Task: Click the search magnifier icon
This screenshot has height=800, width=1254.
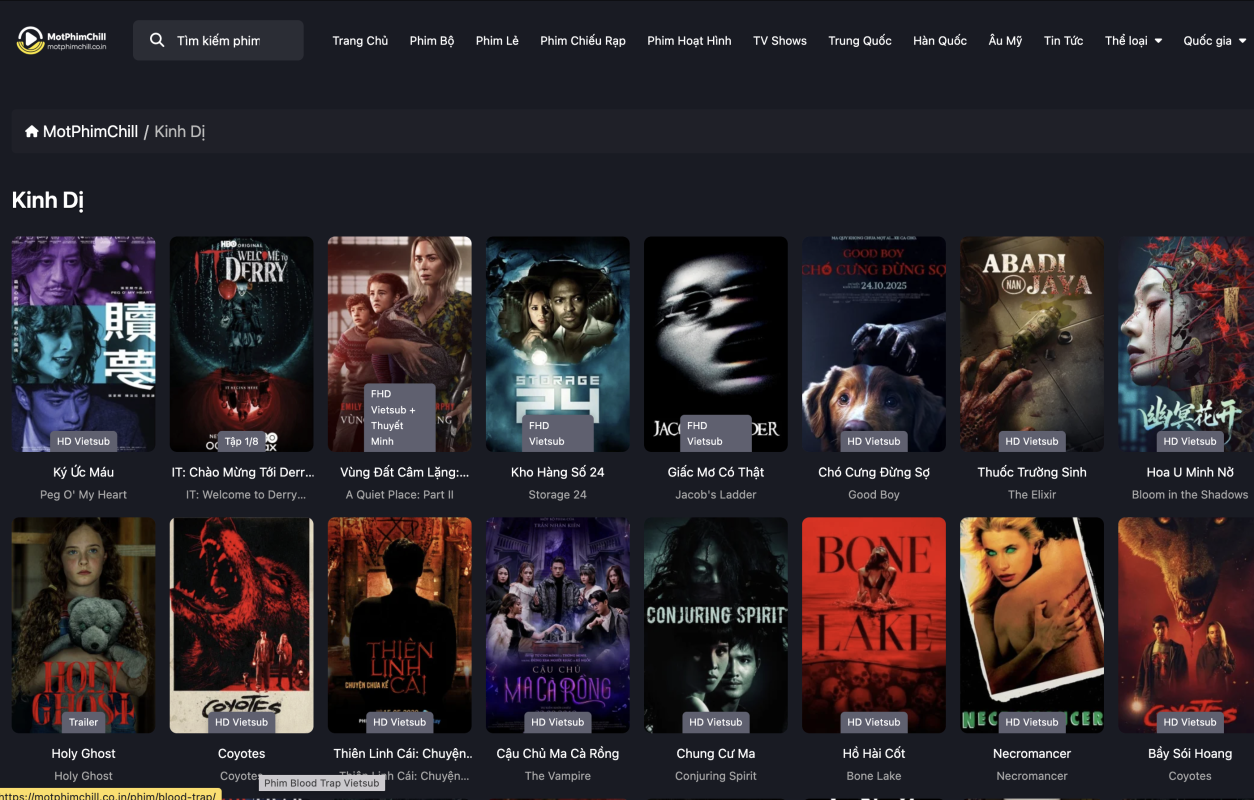Action: point(157,40)
